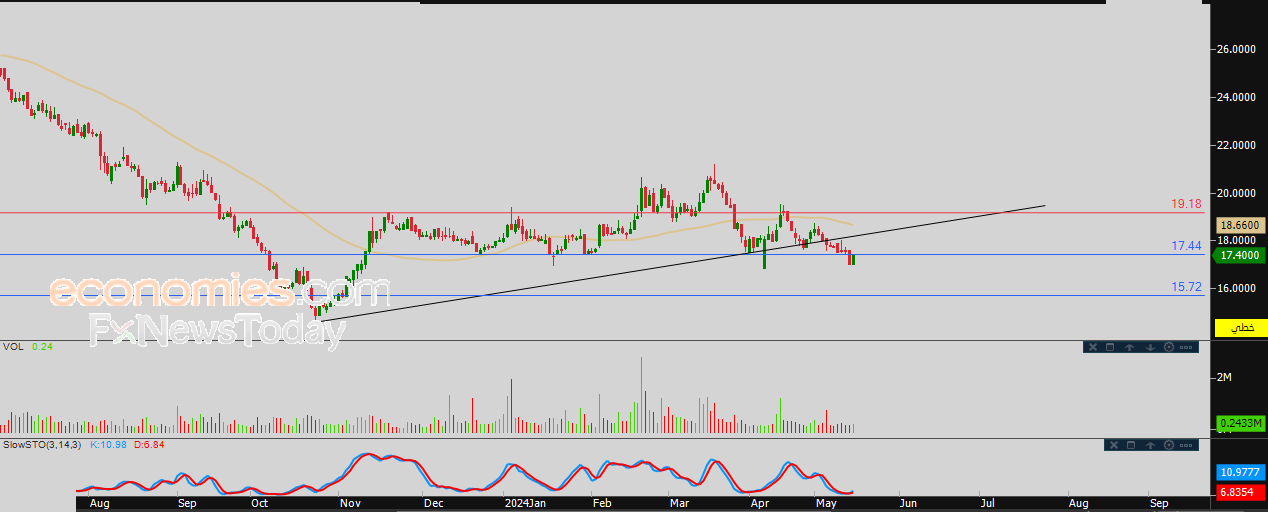This screenshot has width=1268, height=512.
Task: Select the 17.44 support level label
Action: point(1186,246)
